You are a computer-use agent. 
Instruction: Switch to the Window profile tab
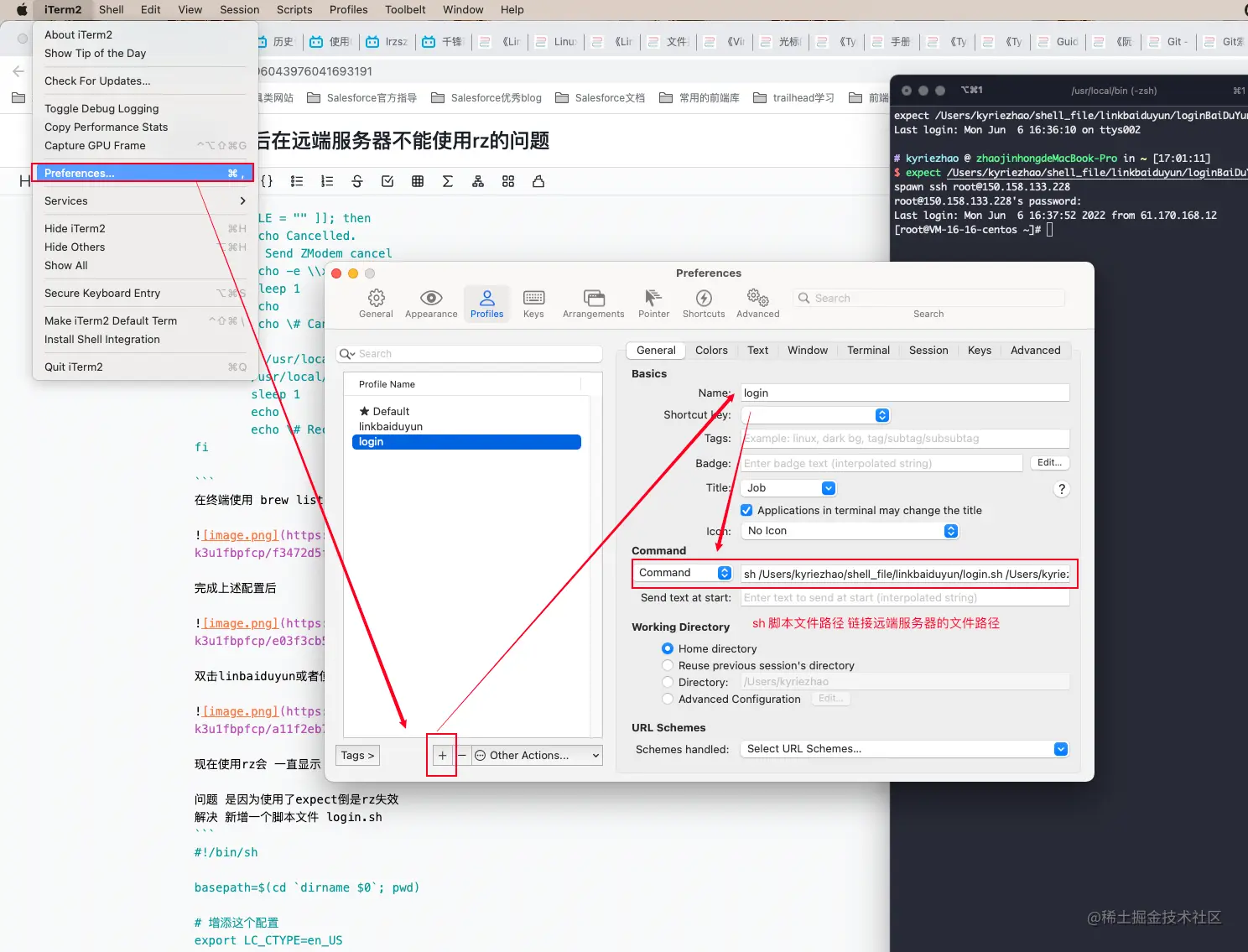[808, 351]
